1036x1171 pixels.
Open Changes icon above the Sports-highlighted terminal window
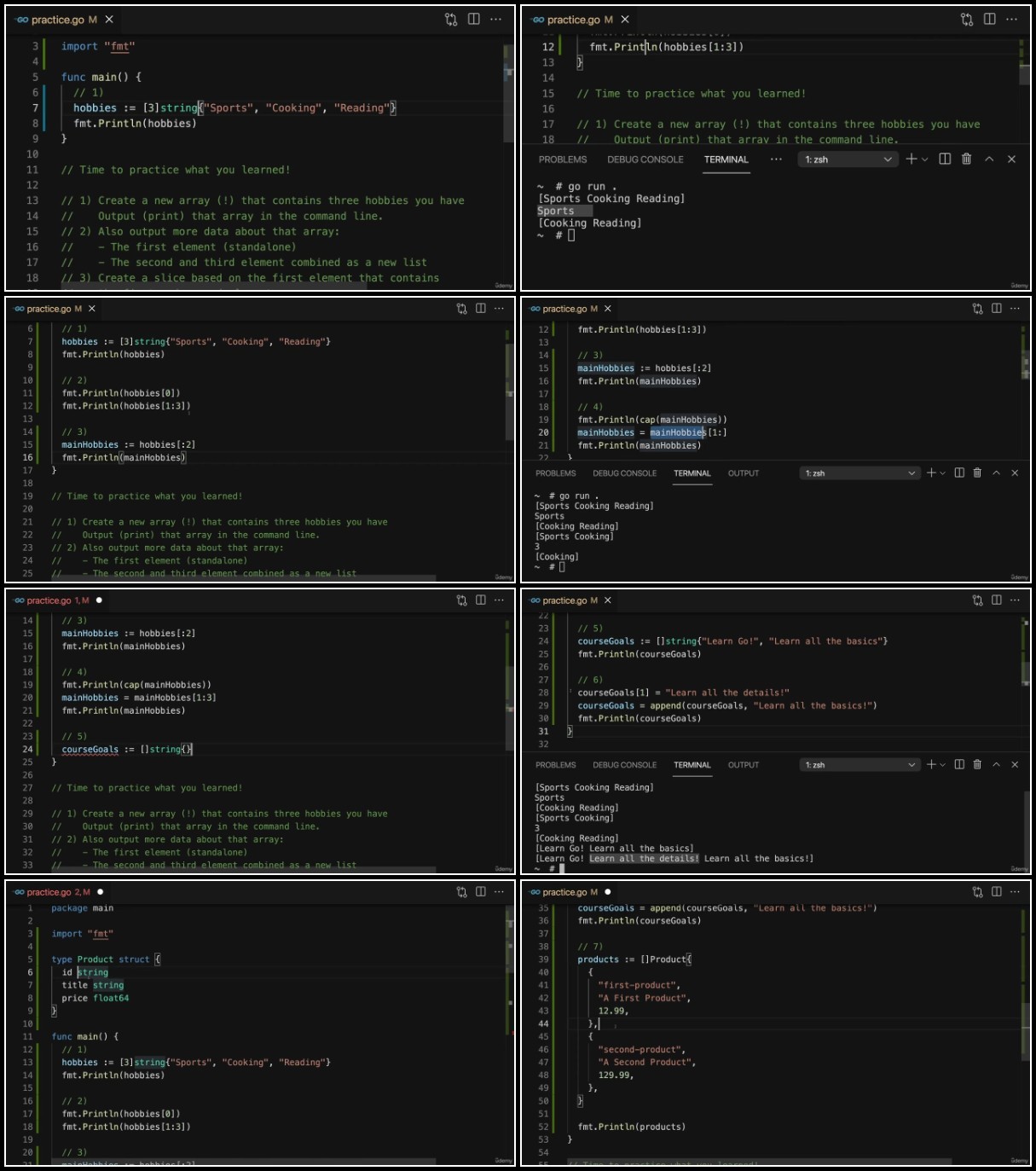click(x=967, y=19)
